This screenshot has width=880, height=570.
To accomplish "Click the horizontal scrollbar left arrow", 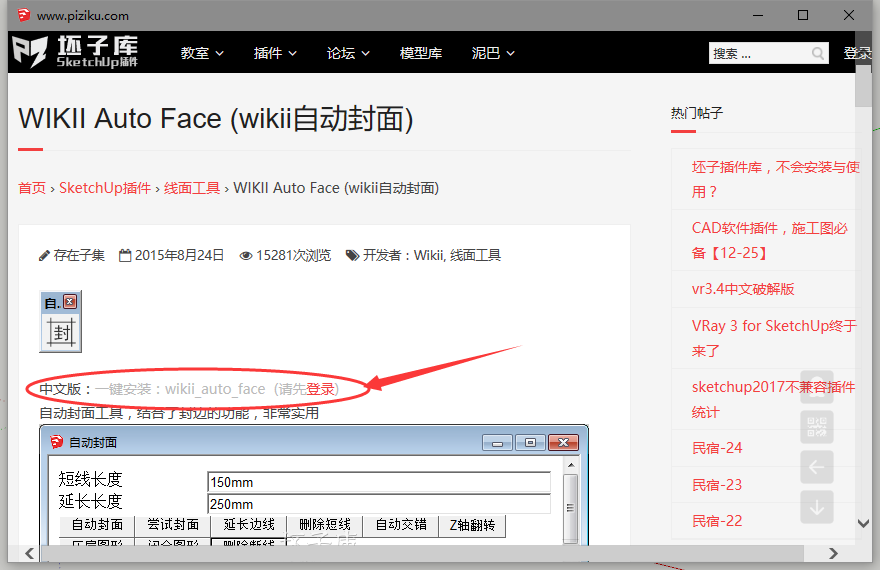I will click(29, 553).
